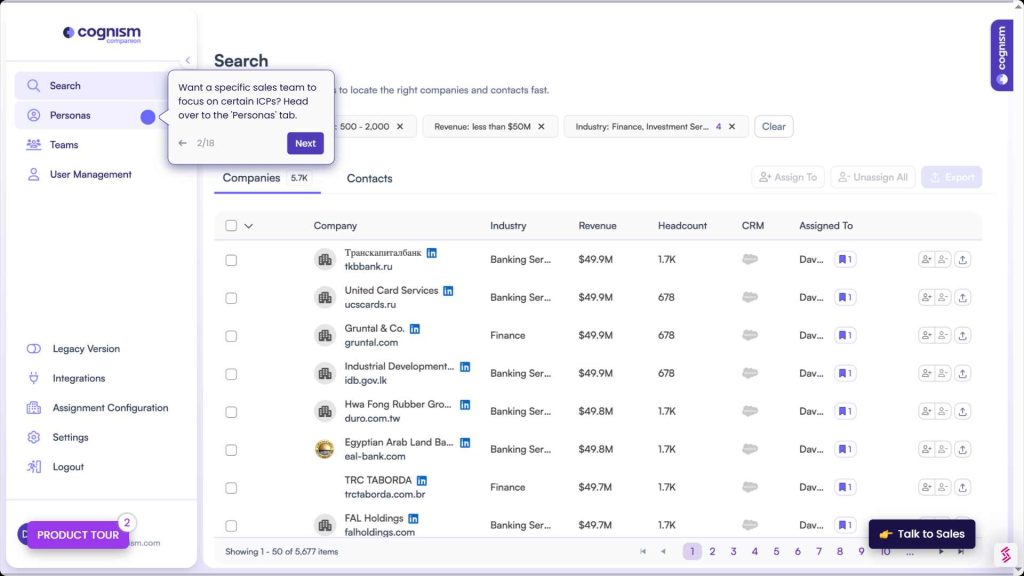The image size is (1024, 576).
Task: Click the unassign-user icon on United Card Services row
Action: (x=940, y=297)
